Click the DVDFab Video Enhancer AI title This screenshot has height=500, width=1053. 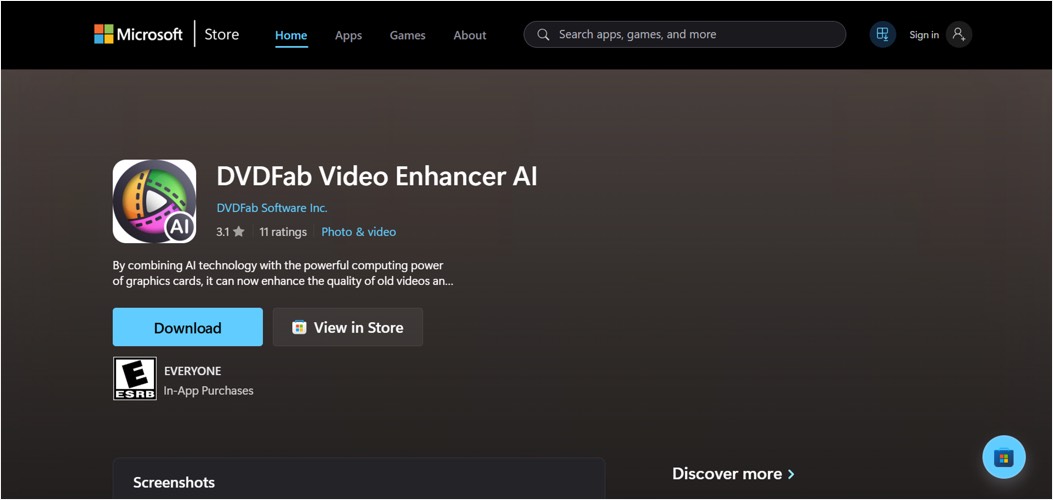pos(377,176)
